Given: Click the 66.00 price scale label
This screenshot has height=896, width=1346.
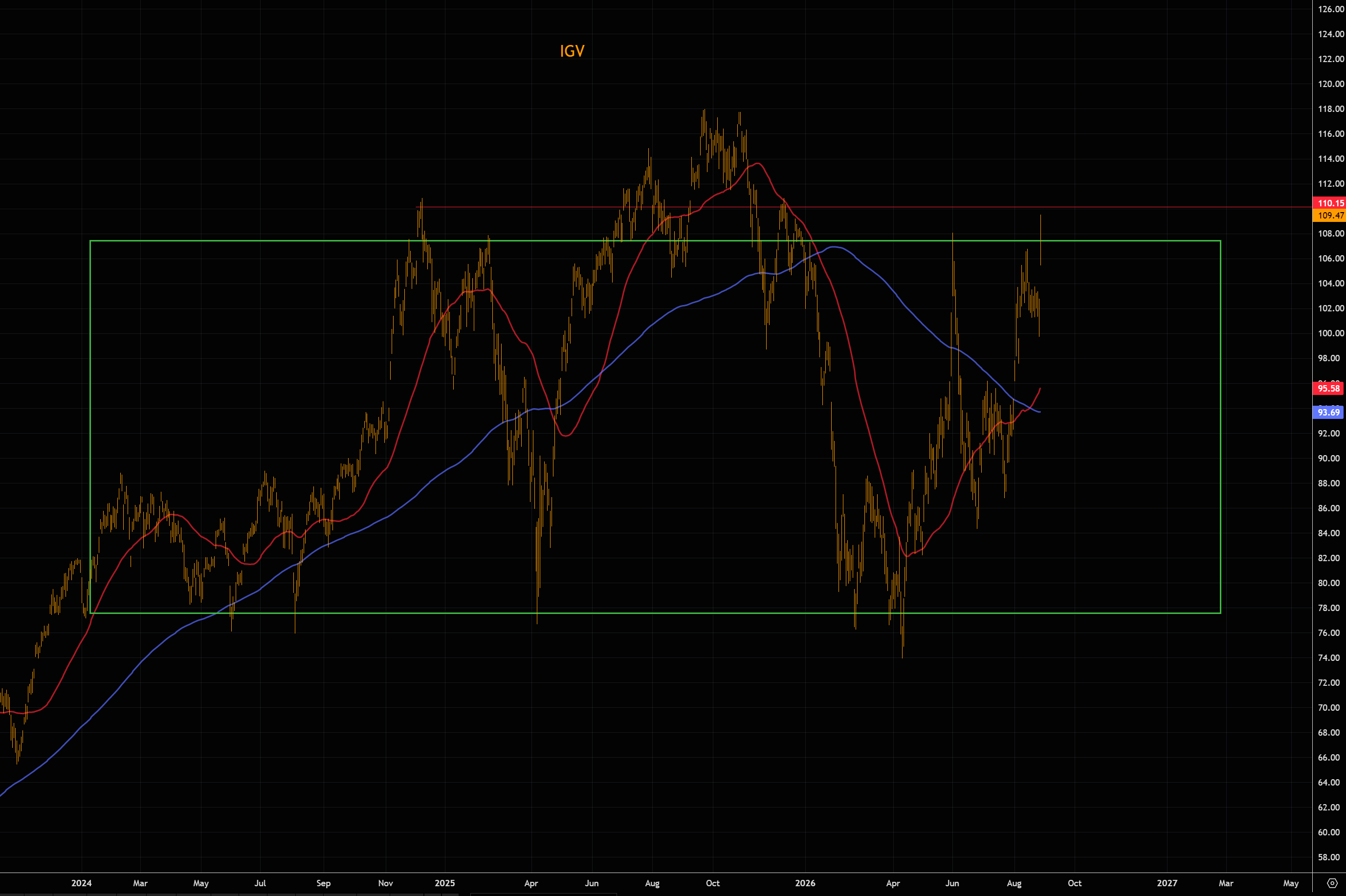Looking at the screenshot, I should 1329,758.
